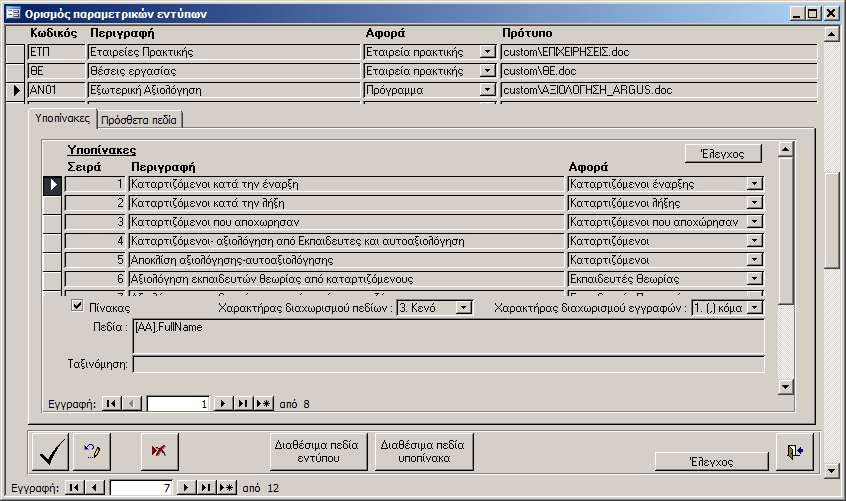The image size is (846, 501).
Task: Open Αφορά dropdown for ΑΝ01 row
Action: 488,90
